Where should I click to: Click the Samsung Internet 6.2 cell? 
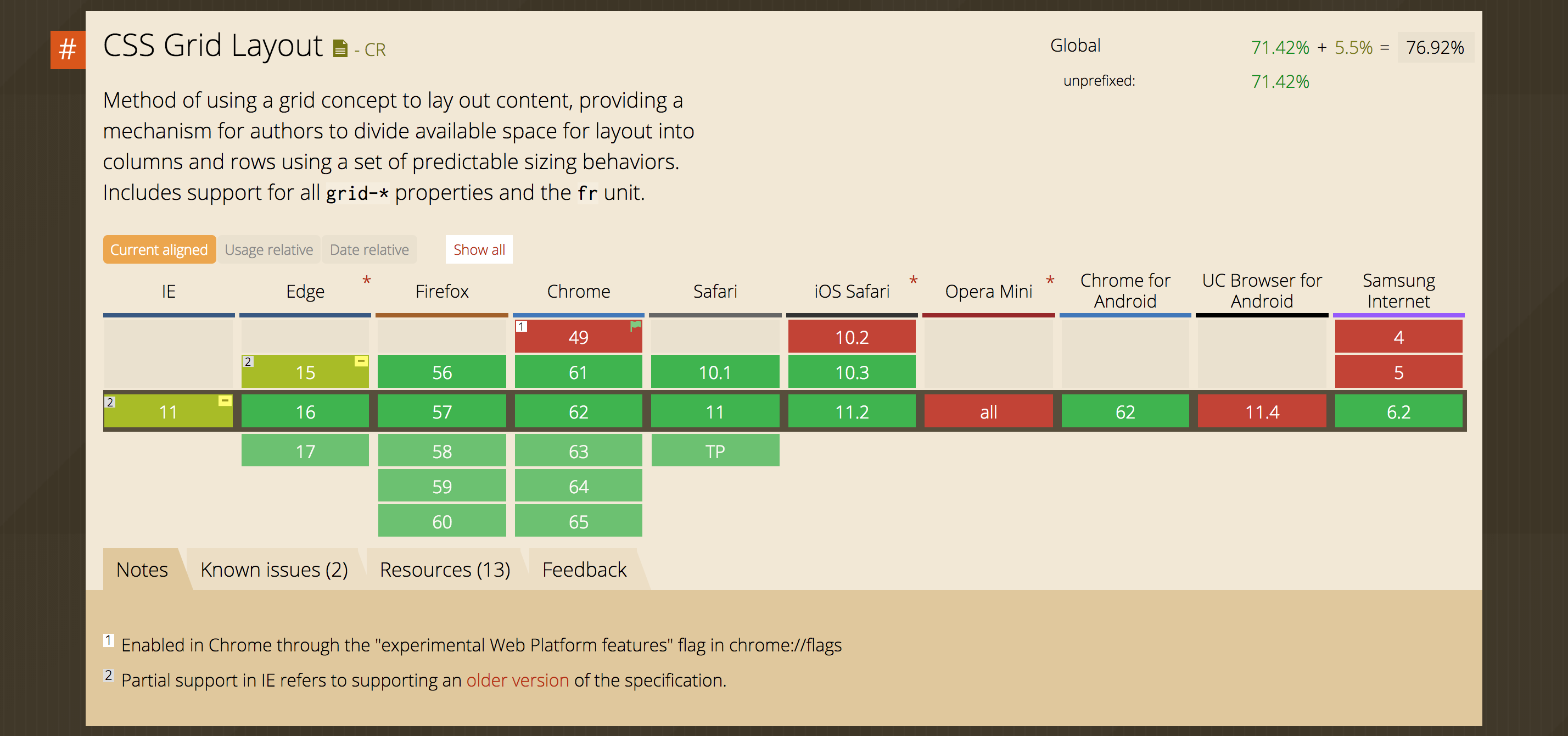pyautogui.click(x=1398, y=411)
